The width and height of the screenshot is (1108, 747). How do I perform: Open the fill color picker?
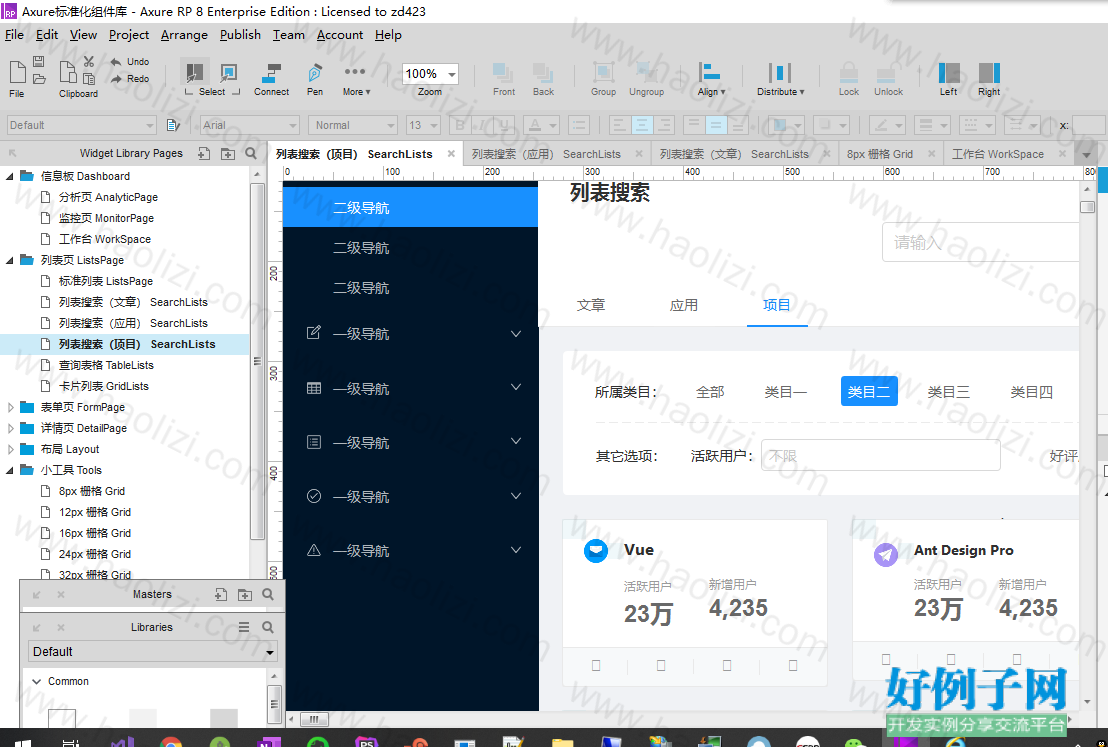pyautogui.click(x=786, y=125)
